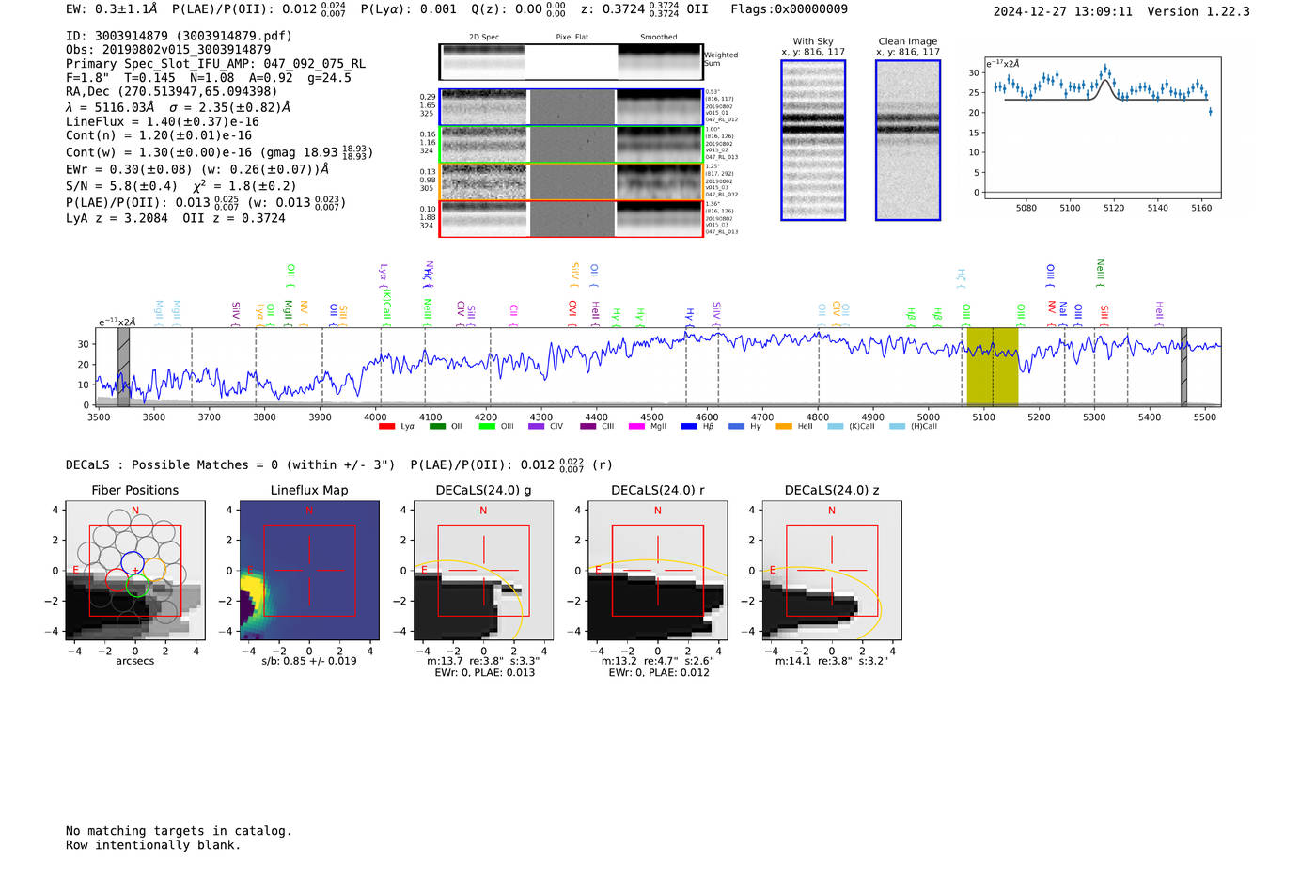This screenshot has width=1316, height=896.
Task: Select the RA,Dec coordinates text
Action: click(x=171, y=92)
